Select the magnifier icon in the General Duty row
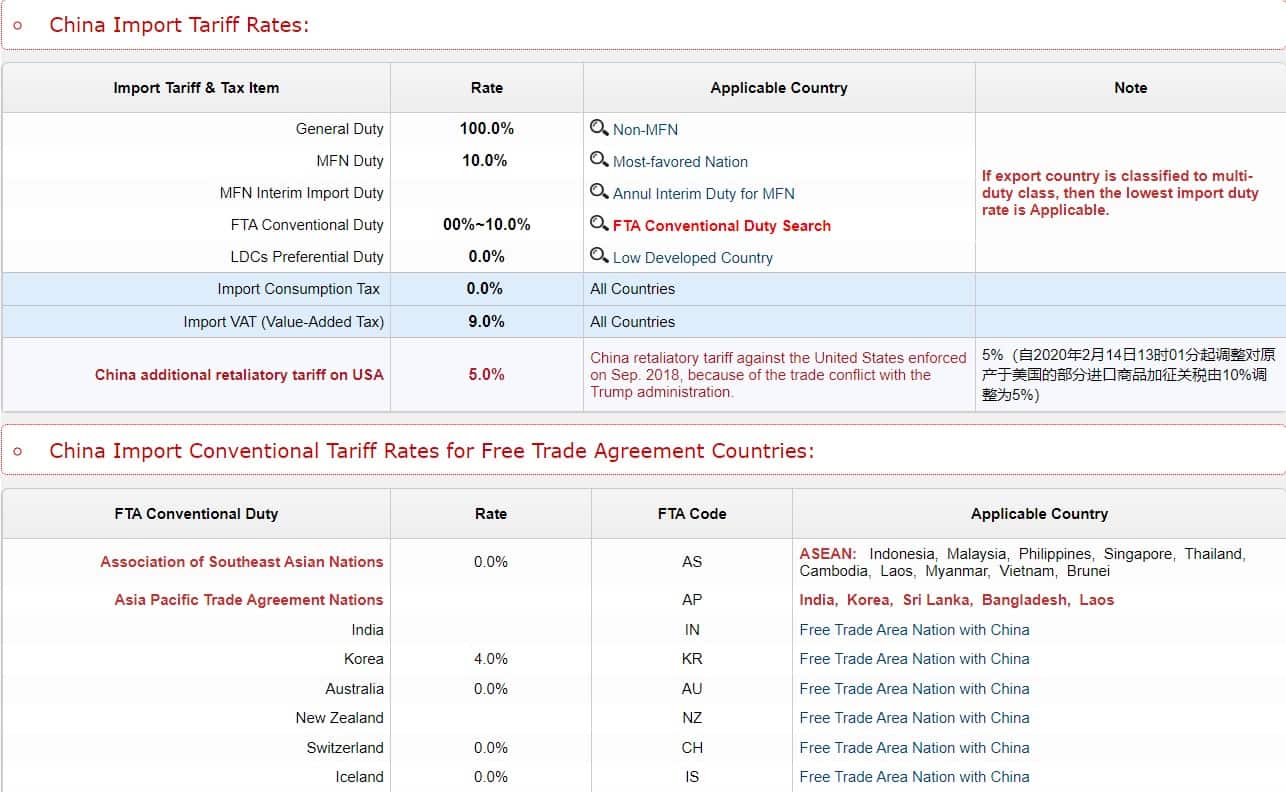 click(x=598, y=129)
